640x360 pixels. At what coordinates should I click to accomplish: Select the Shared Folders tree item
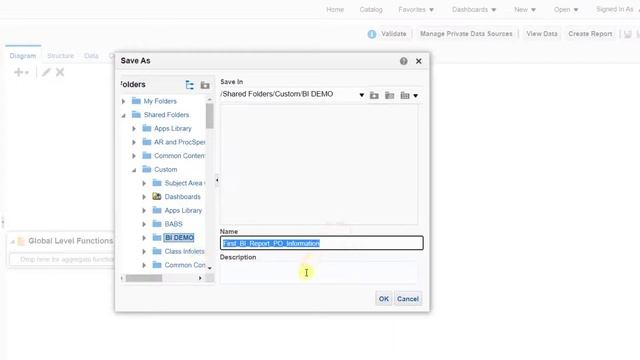[166, 115]
